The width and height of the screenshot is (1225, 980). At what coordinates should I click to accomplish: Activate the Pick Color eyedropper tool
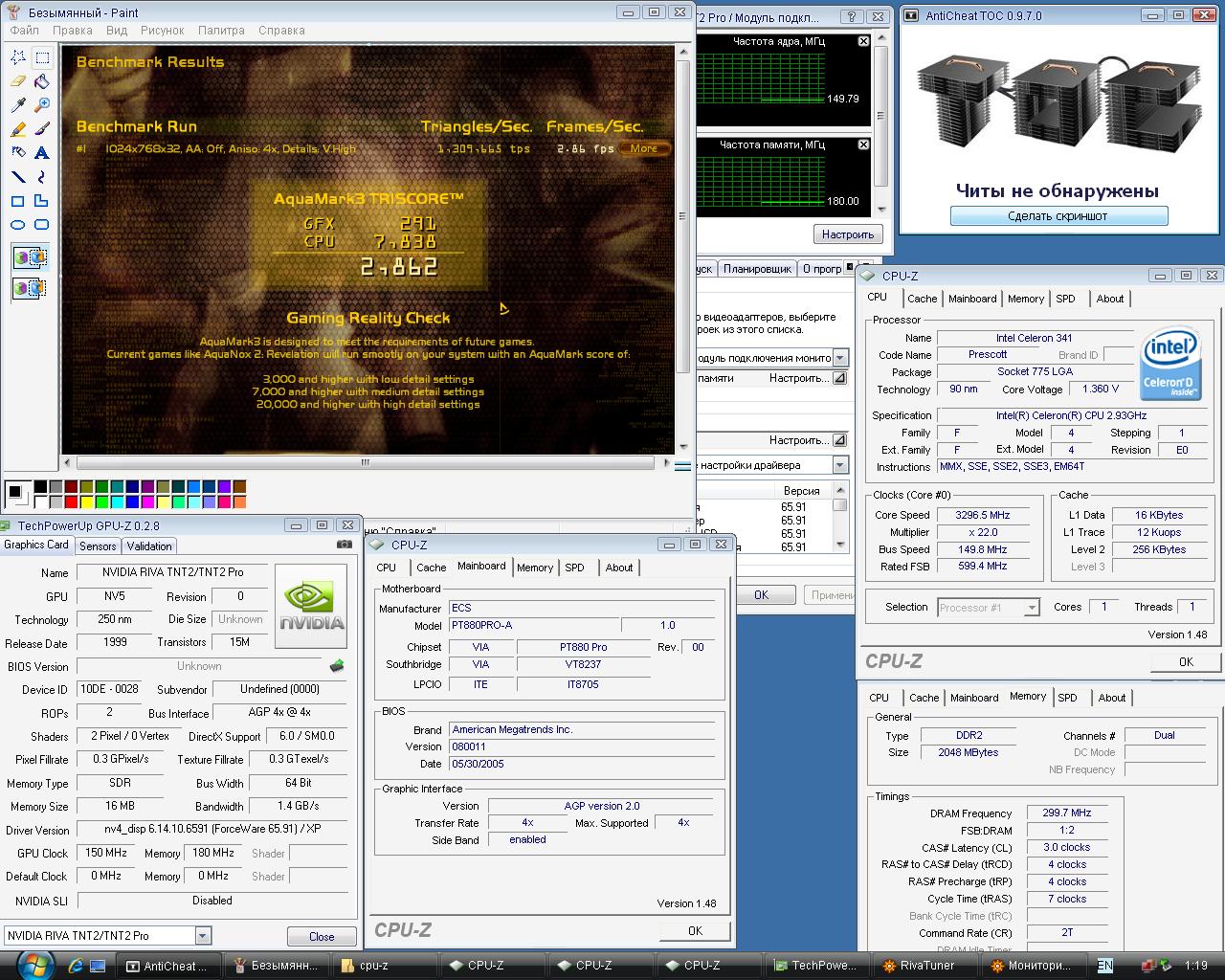[18, 105]
